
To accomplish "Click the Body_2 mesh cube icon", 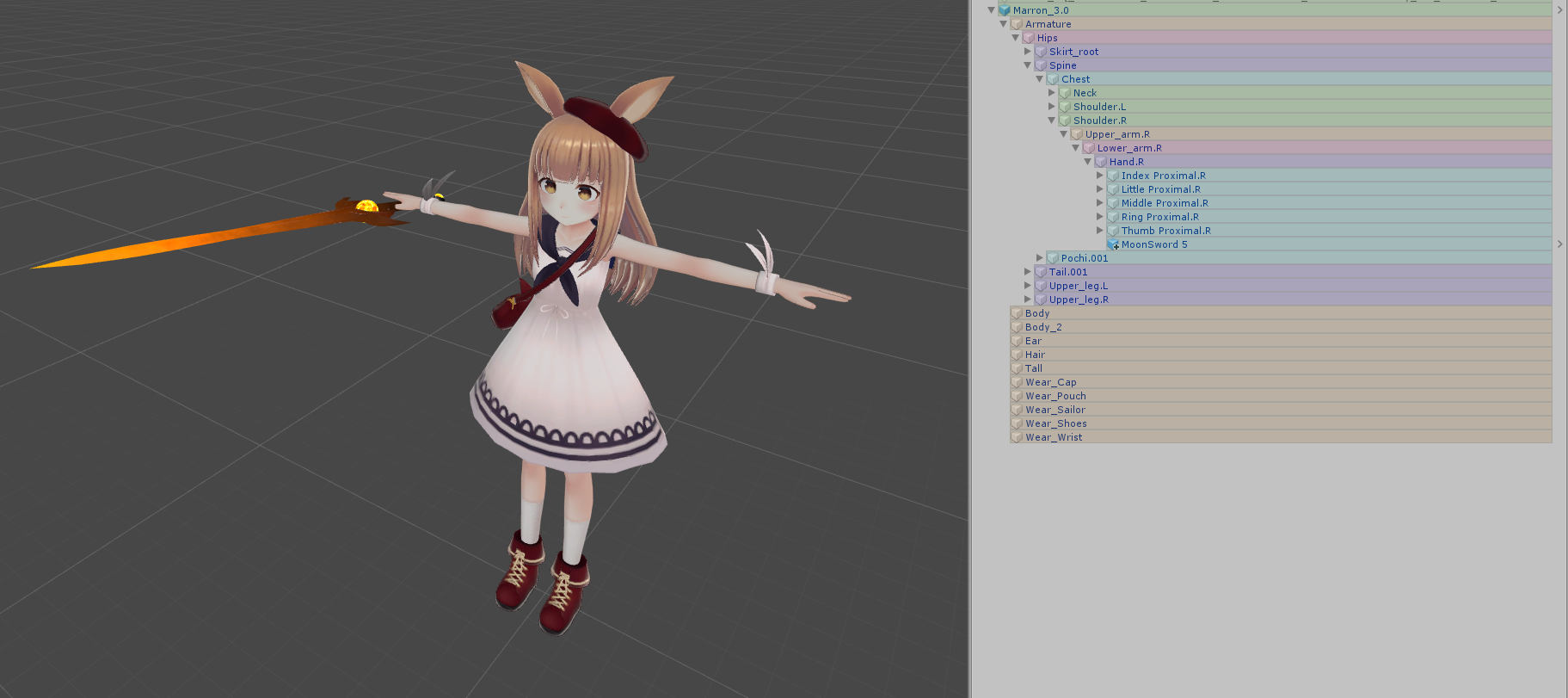I will 1017,327.
